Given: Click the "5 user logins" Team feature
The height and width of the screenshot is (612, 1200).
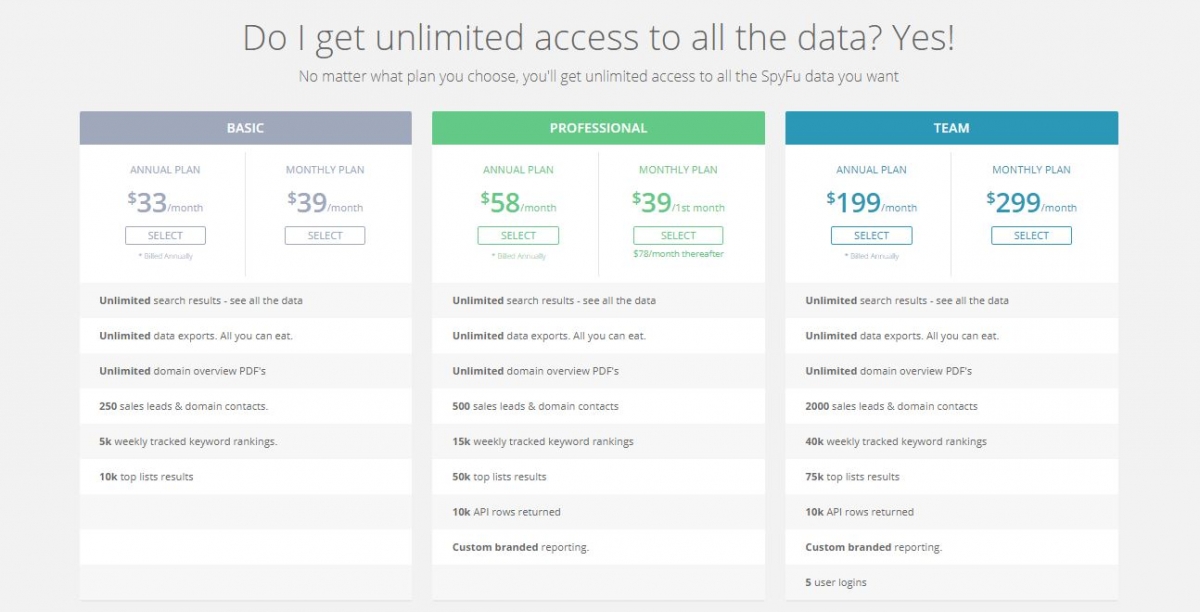Looking at the screenshot, I should (836, 582).
